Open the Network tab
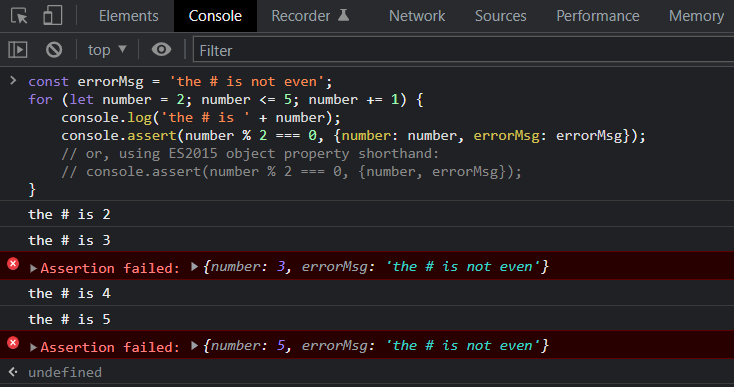The image size is (734, 387). coord(417,16)
